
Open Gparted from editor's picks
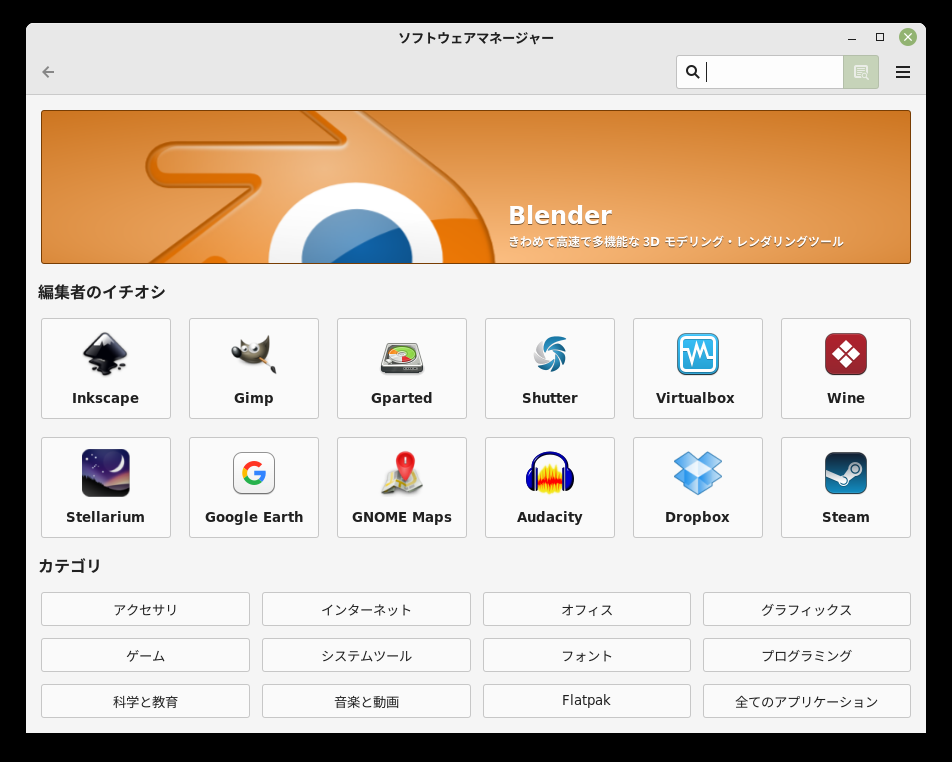tap(402, 369)
